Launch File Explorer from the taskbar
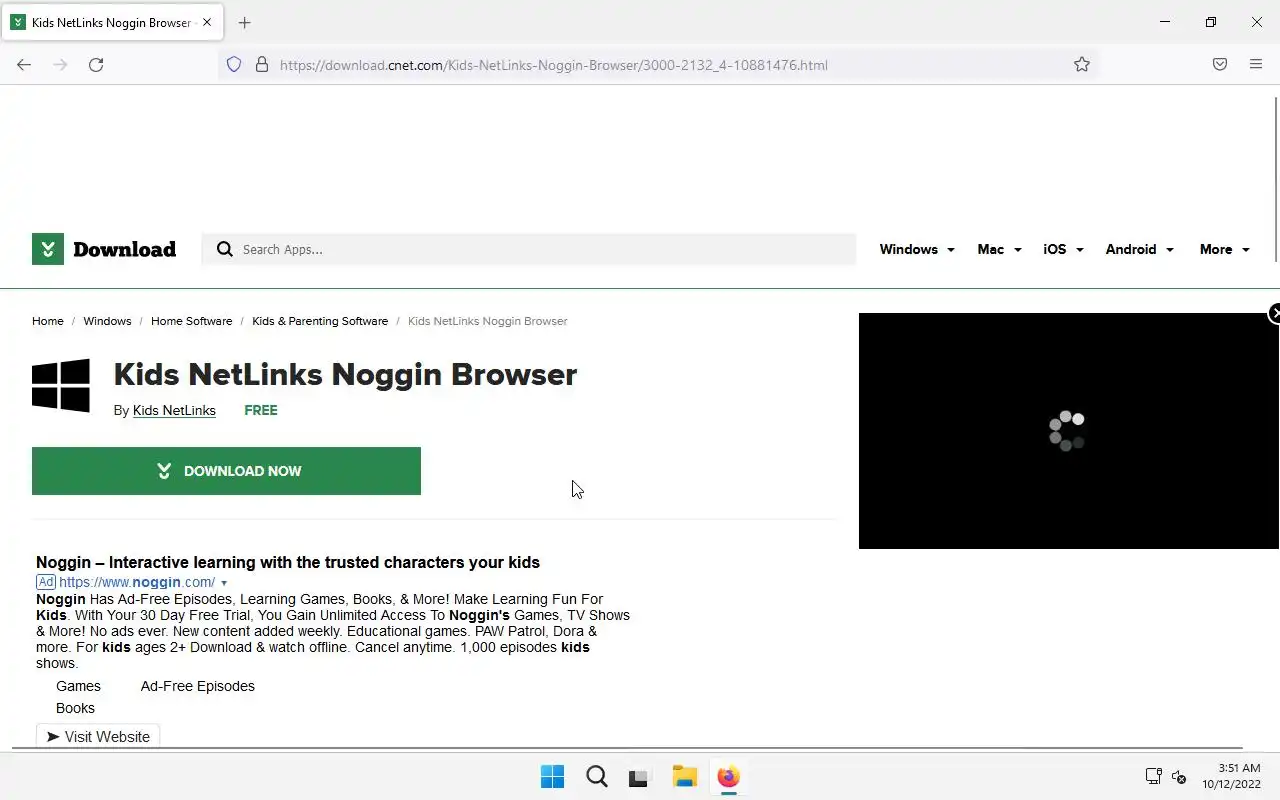This screenshot has width=1280, height=800. click(684, 776)
